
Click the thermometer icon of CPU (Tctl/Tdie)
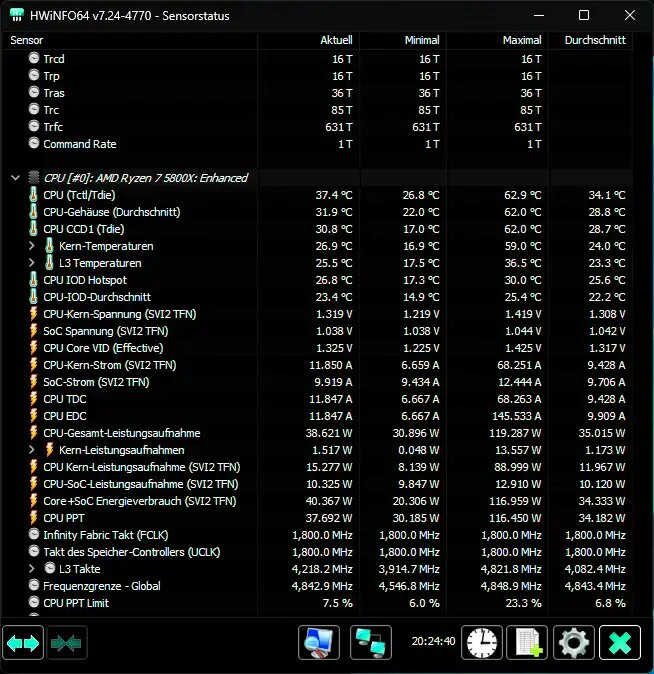pos(33,195)
